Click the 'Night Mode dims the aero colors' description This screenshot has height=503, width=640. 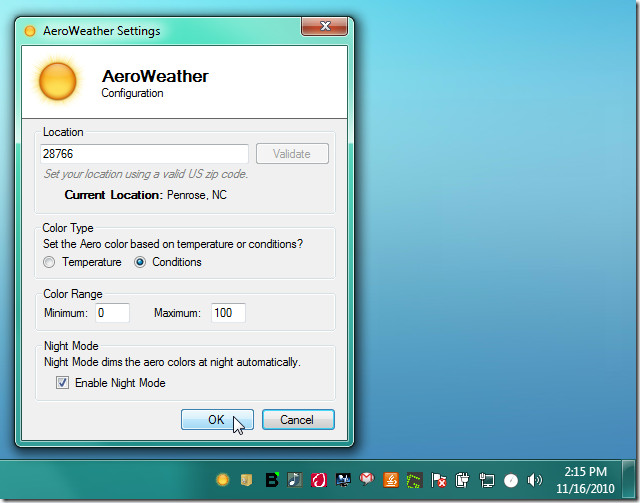tap(172, 363)
